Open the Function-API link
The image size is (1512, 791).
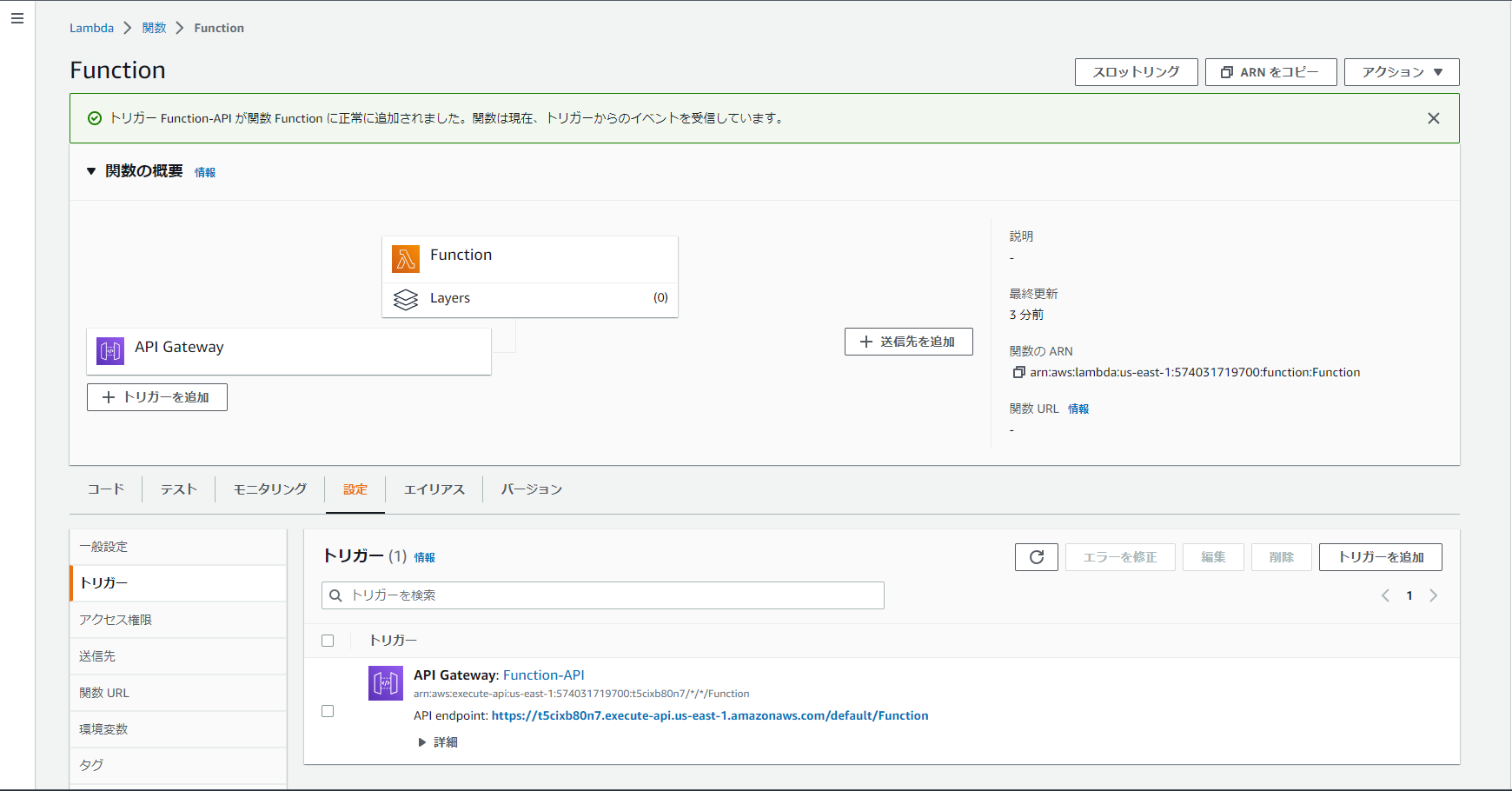543,675
